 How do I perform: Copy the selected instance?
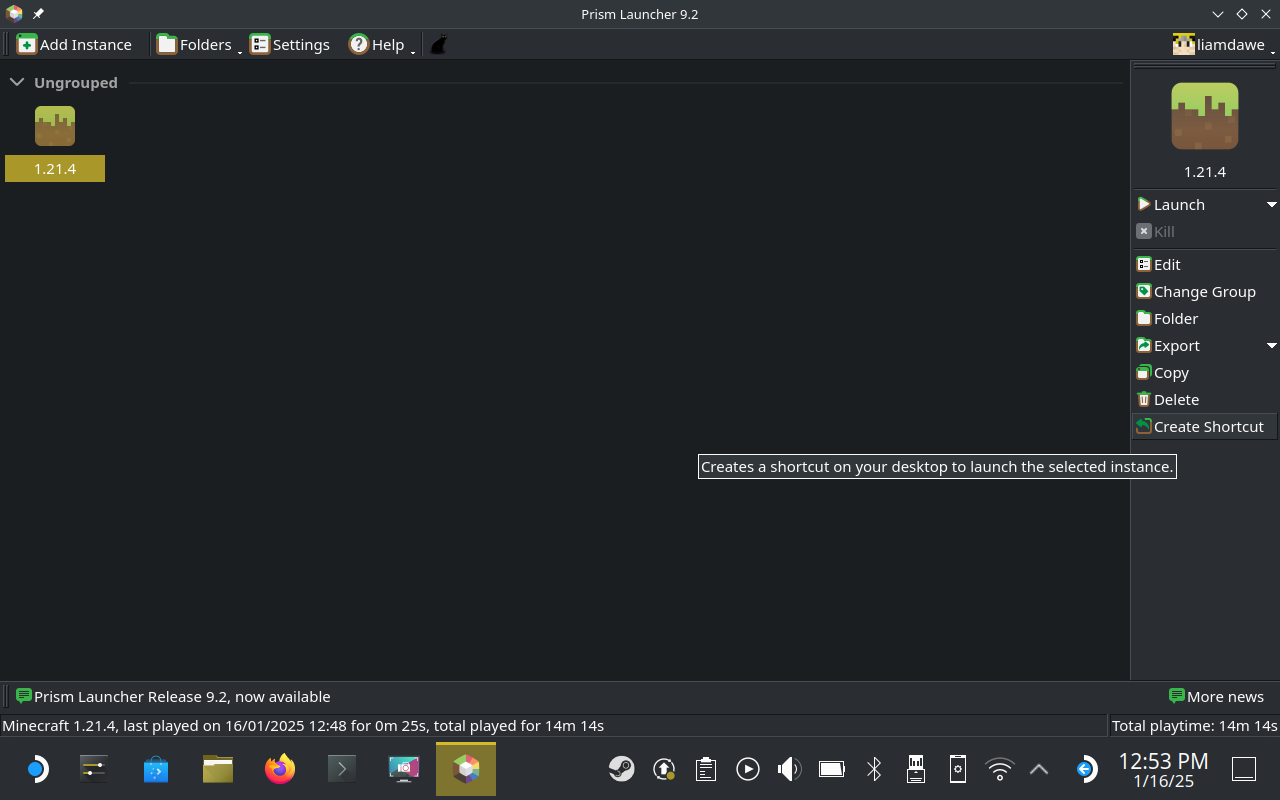1170,372
